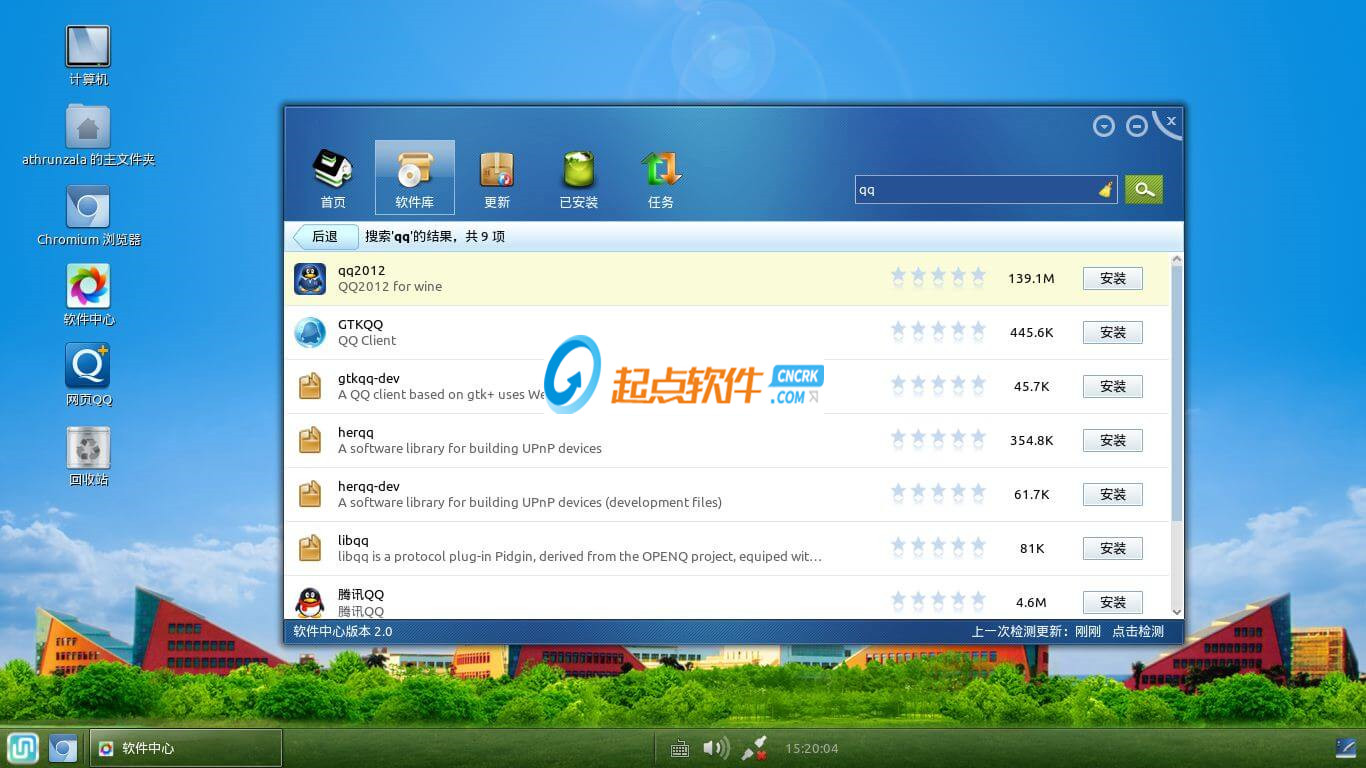Open the 更新 updates tab

click(x=497, y=179)
